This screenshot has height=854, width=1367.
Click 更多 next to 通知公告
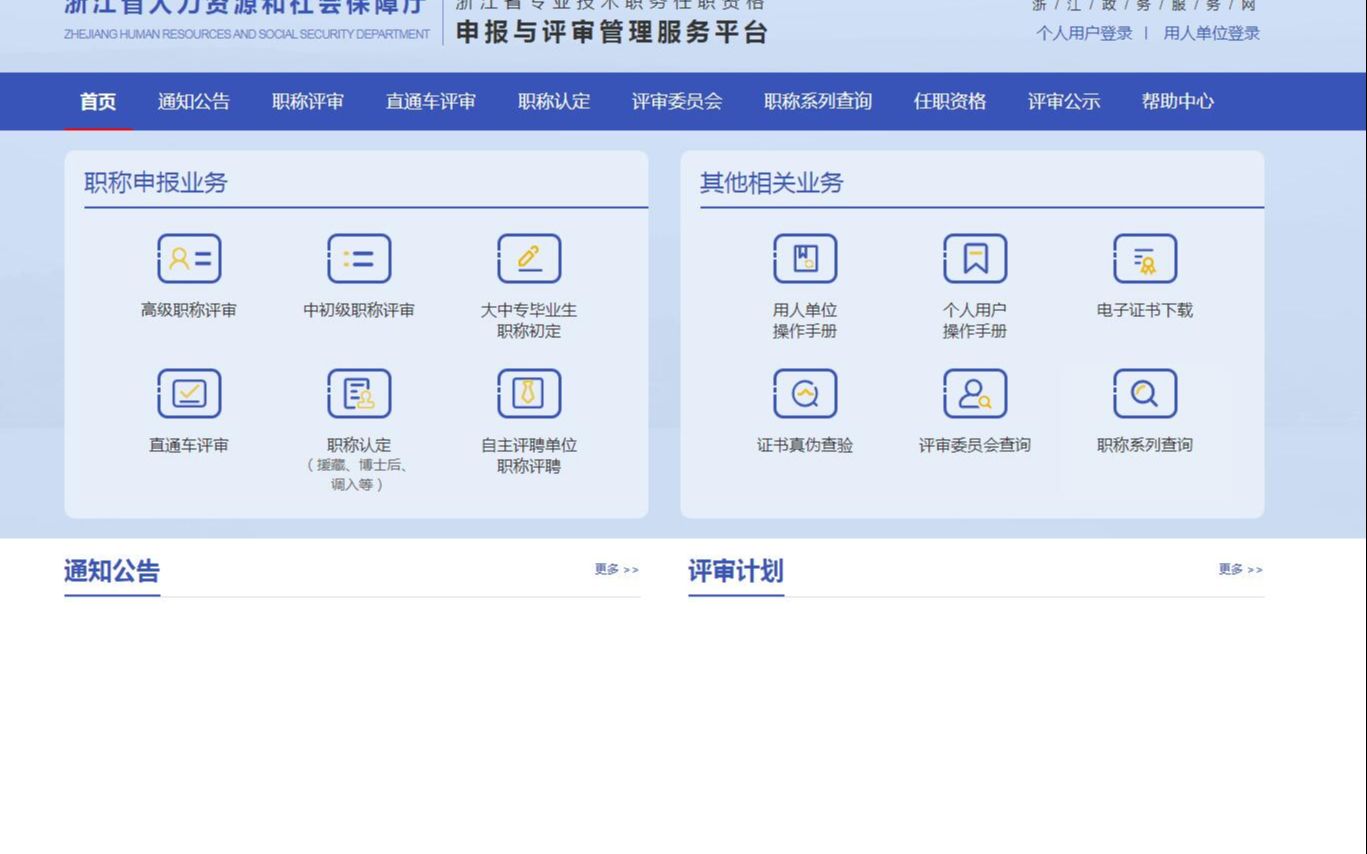[x=617, y=569]
